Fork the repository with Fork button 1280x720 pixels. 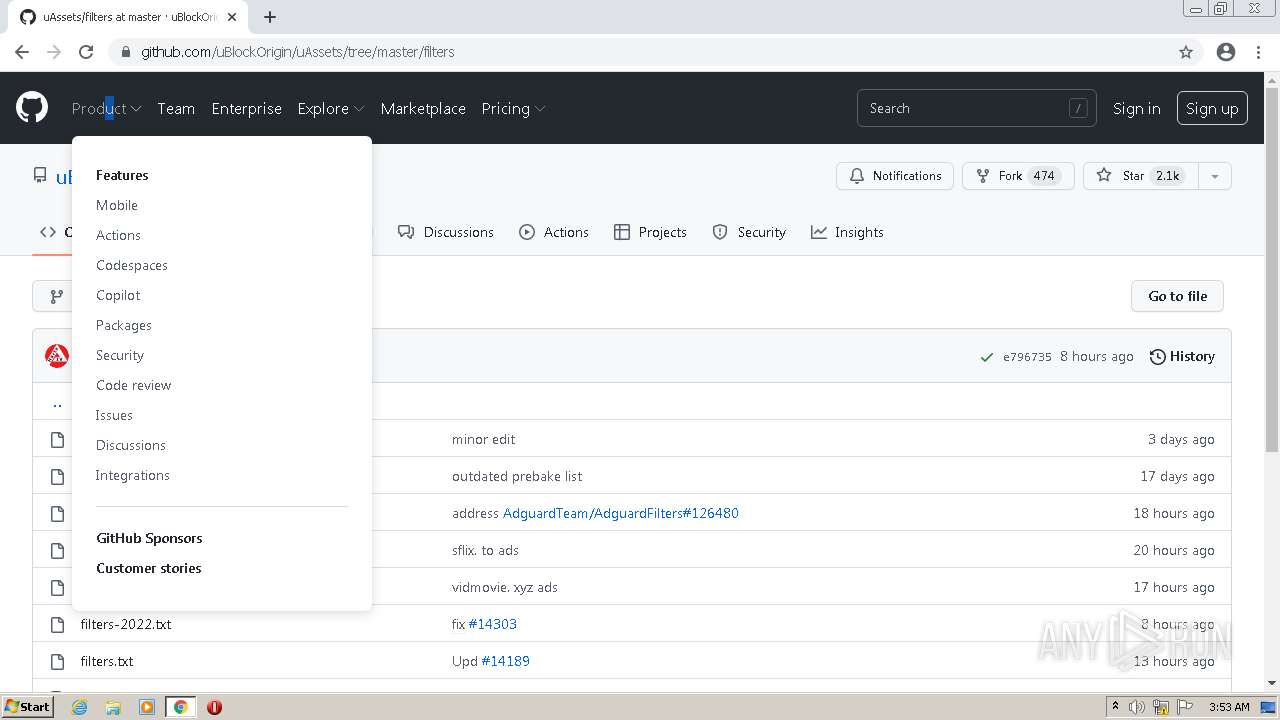tap(1018, 176)
